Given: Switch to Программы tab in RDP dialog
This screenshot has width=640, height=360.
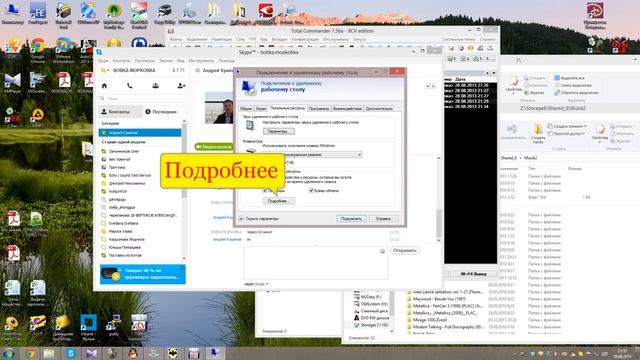Looking at the screenshot, I should [319, 109].
